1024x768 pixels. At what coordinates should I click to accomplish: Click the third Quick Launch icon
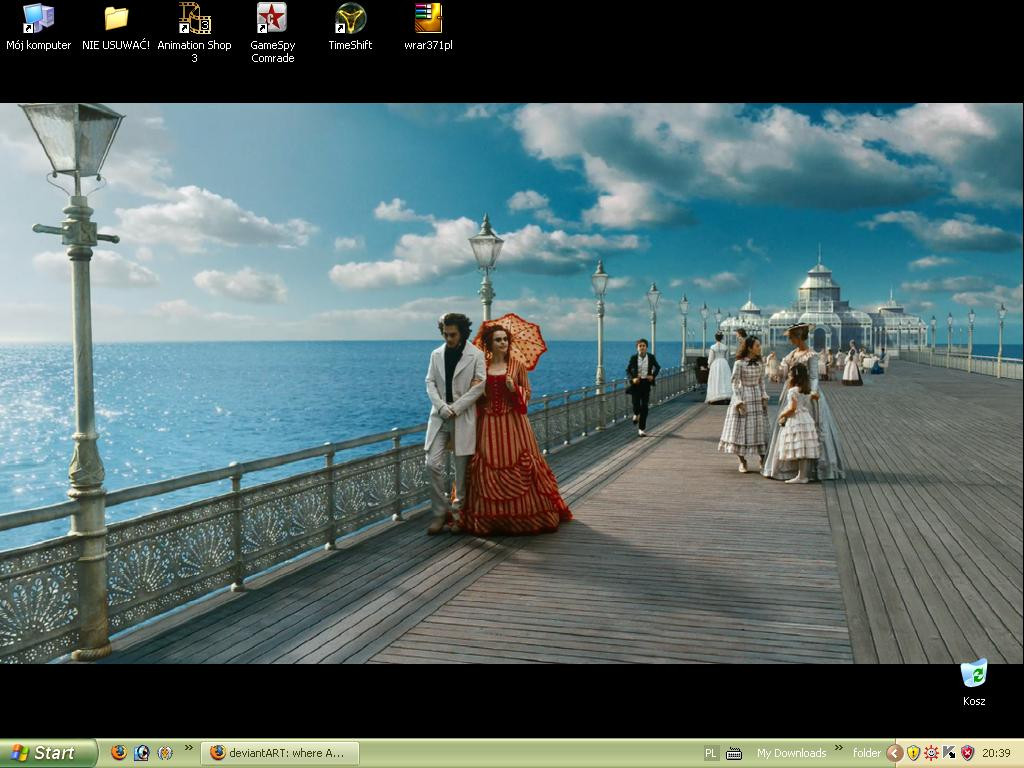165,752
